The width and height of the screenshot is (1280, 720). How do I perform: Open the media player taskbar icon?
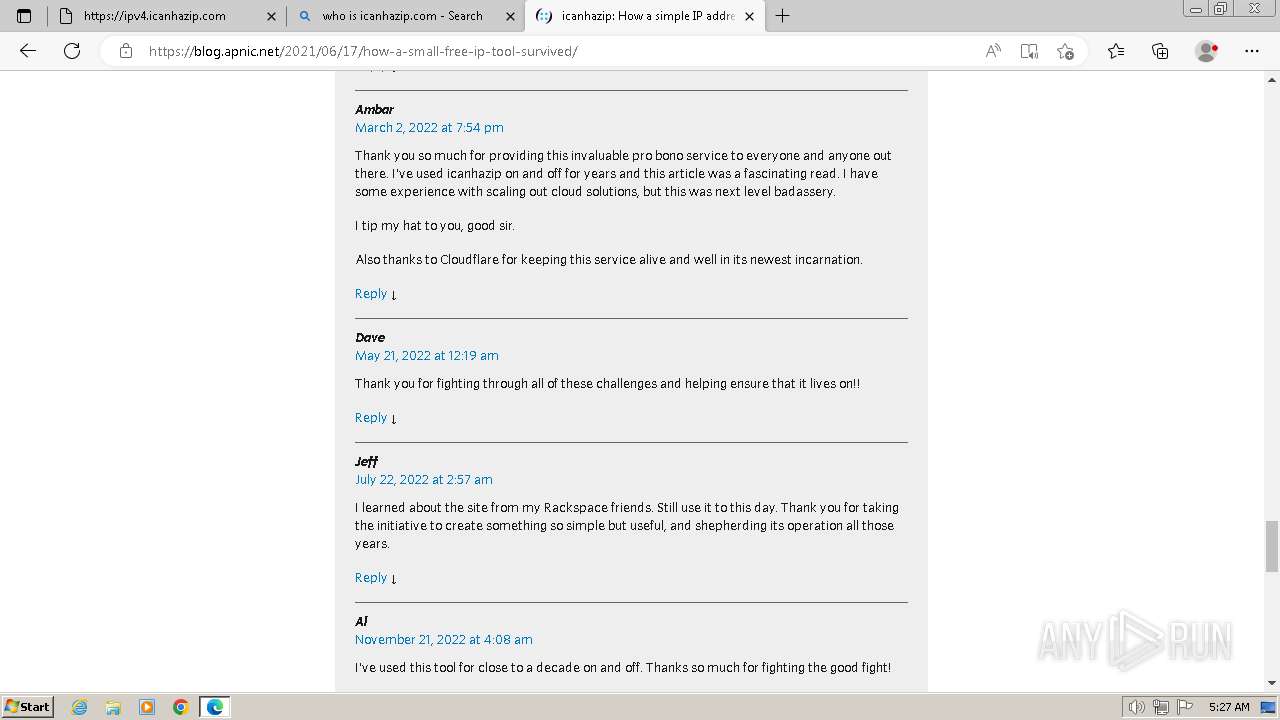pos(147,707)
